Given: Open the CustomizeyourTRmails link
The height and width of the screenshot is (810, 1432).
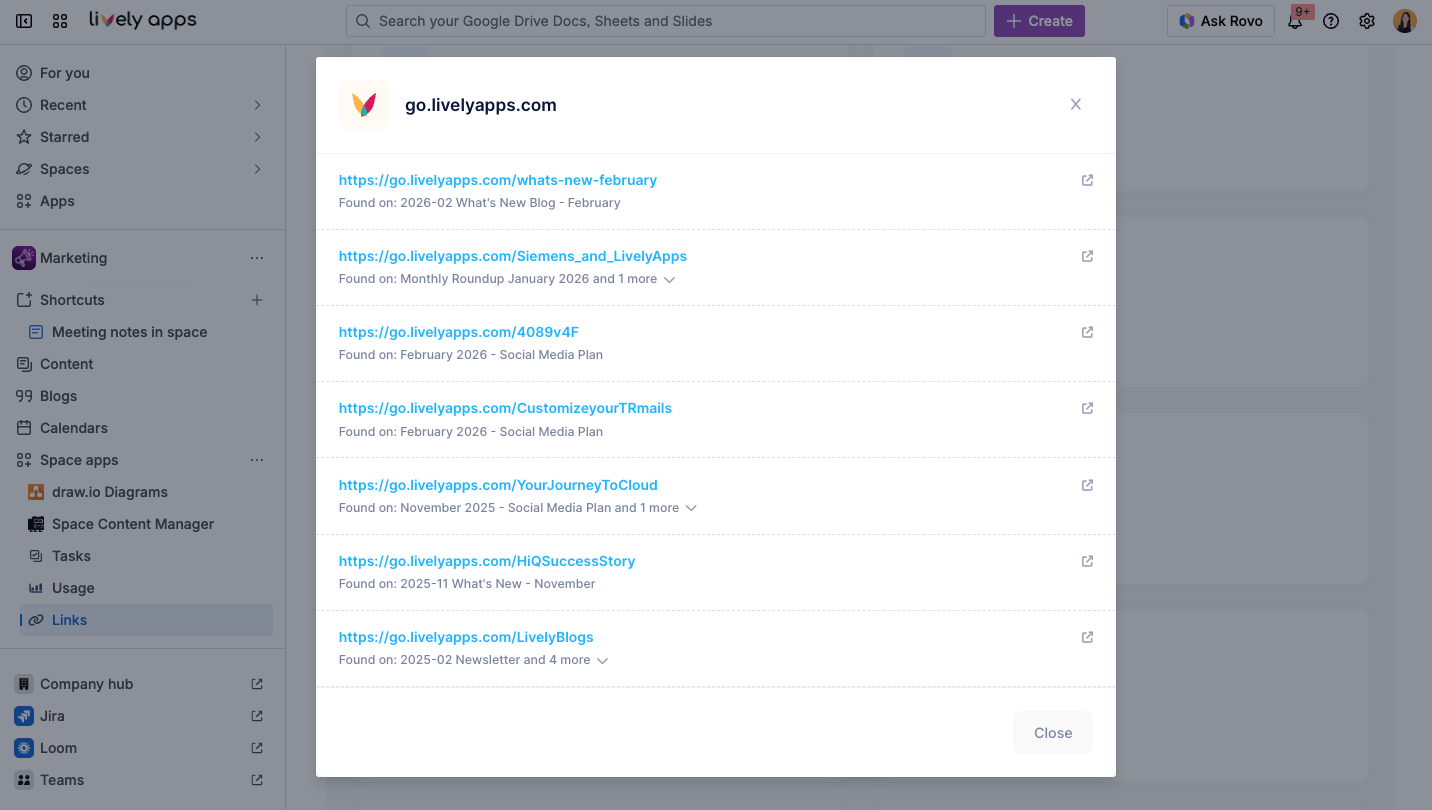Looking at the screenshot, I should point(505,408).
